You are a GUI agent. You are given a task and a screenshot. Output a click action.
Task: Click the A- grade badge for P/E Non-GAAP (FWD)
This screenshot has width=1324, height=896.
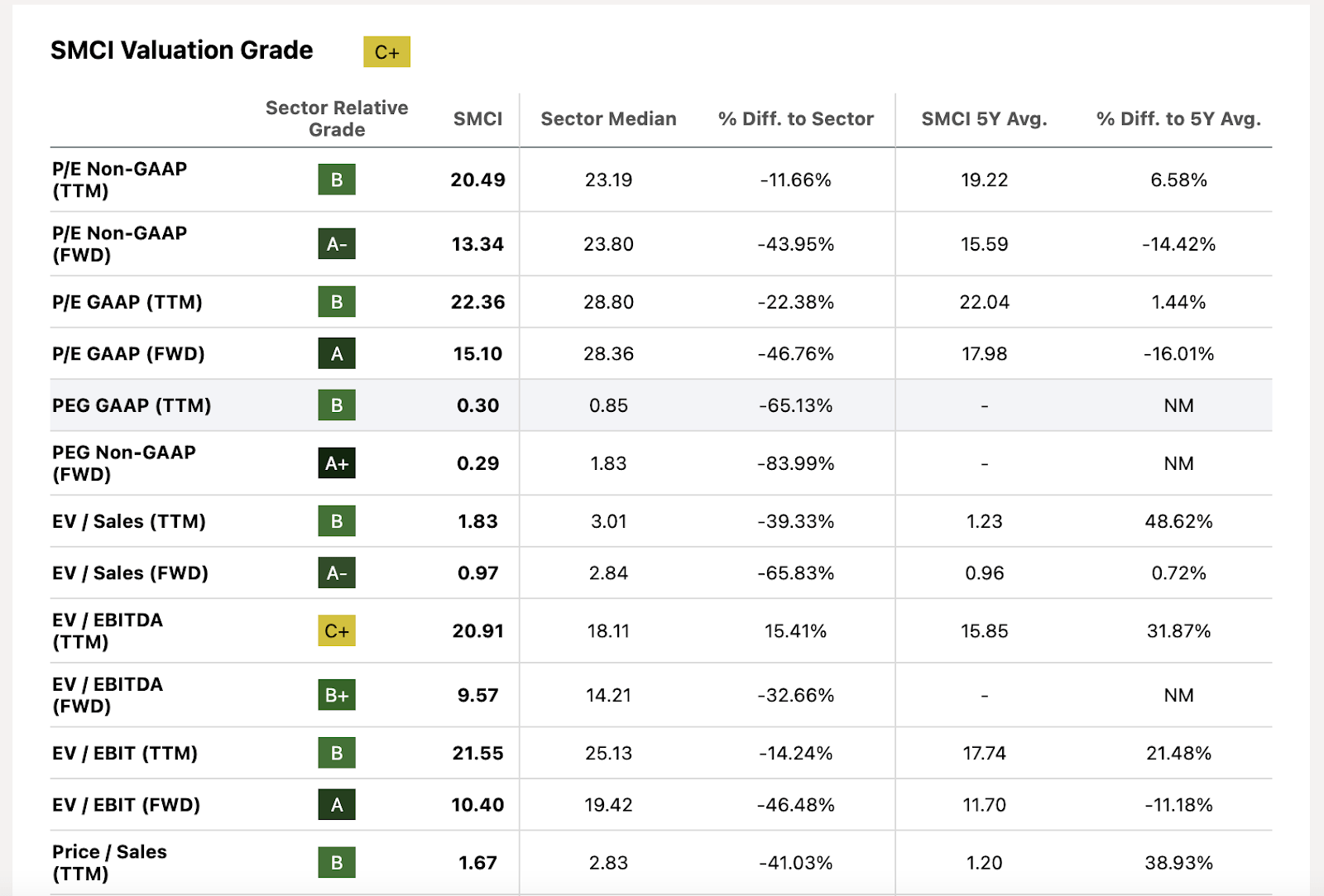337,244
